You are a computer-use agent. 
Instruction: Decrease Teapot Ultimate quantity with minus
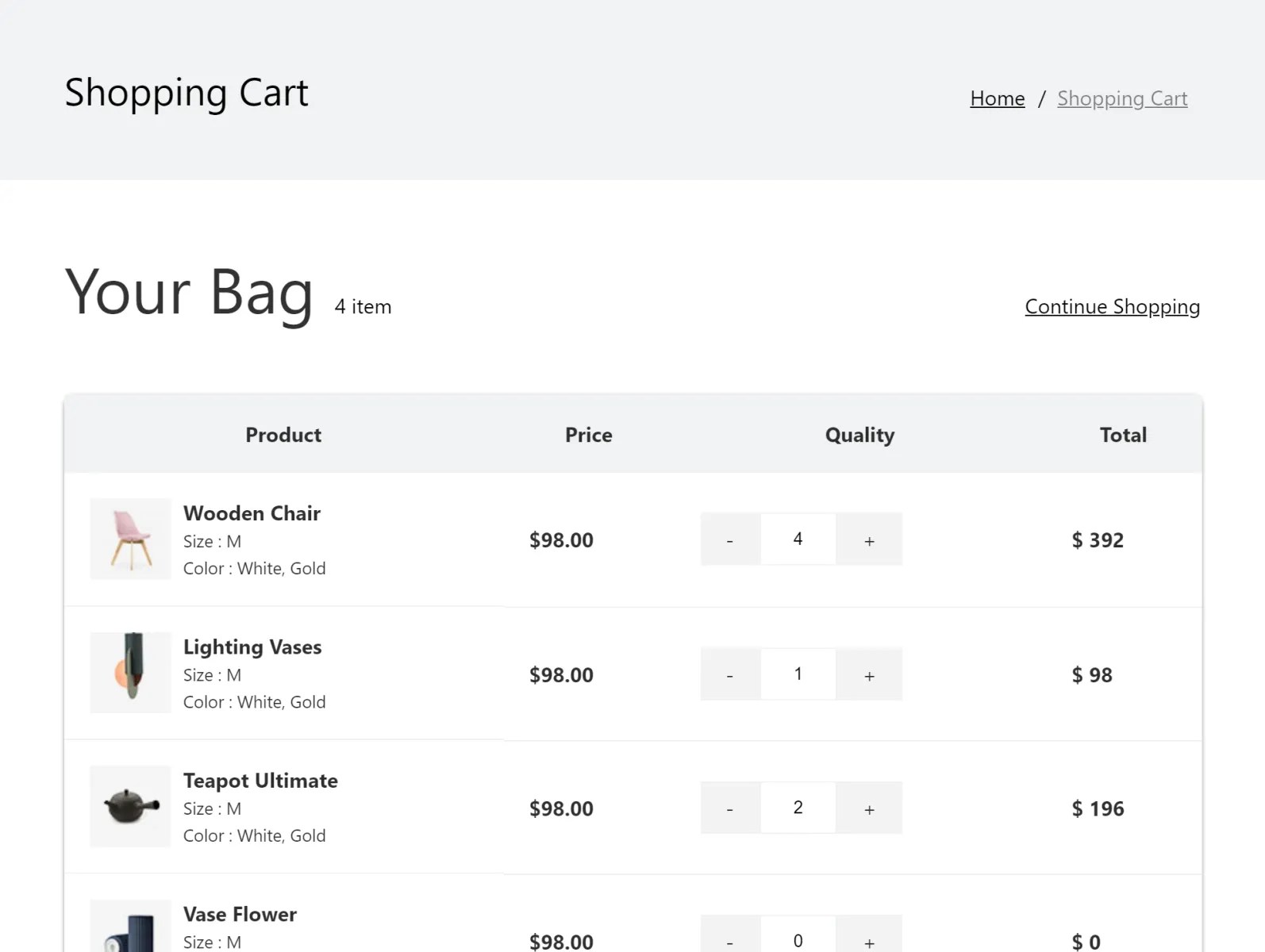(730, 808)
